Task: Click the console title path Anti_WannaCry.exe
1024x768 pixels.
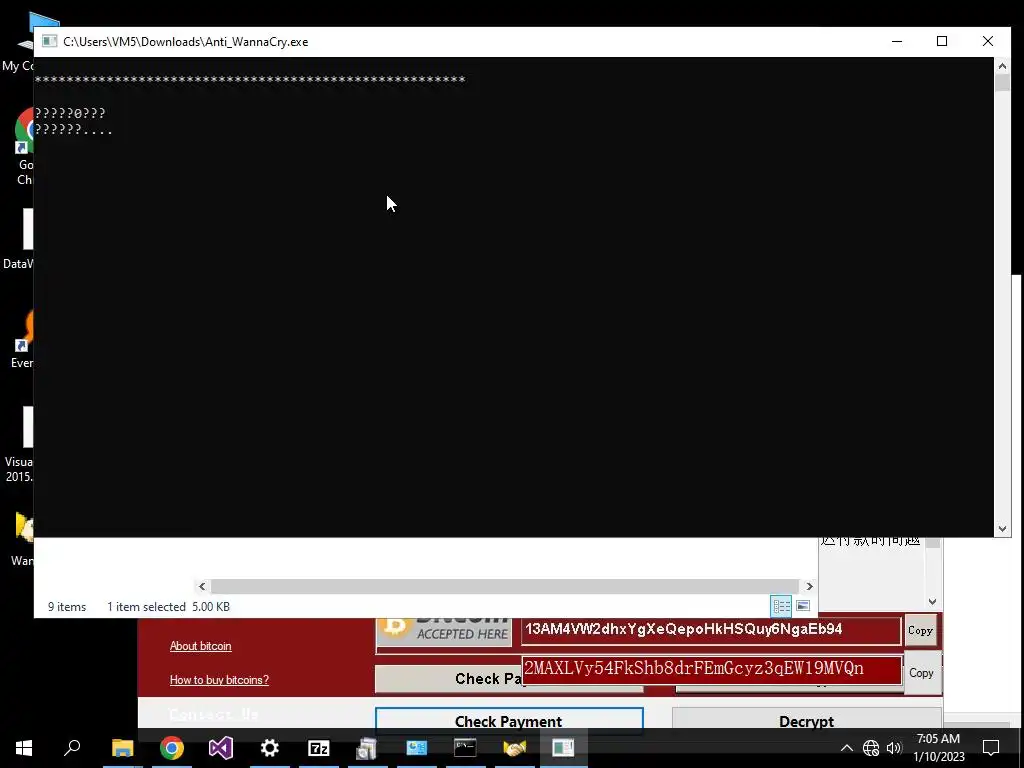Action: click(x=185, y=42)
